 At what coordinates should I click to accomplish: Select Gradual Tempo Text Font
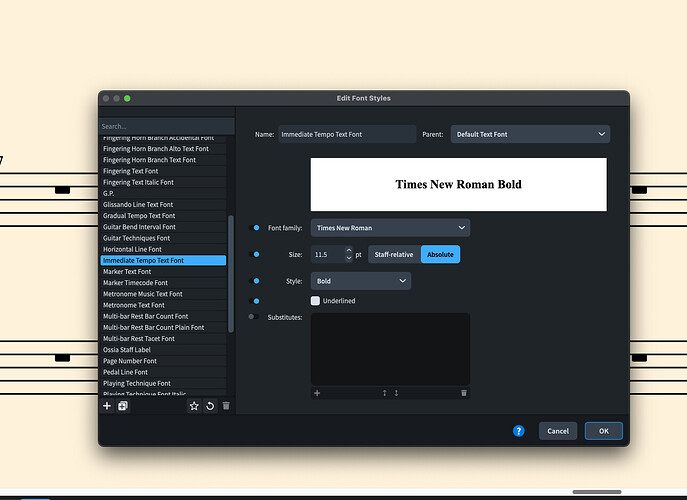[x=163, y=216]
